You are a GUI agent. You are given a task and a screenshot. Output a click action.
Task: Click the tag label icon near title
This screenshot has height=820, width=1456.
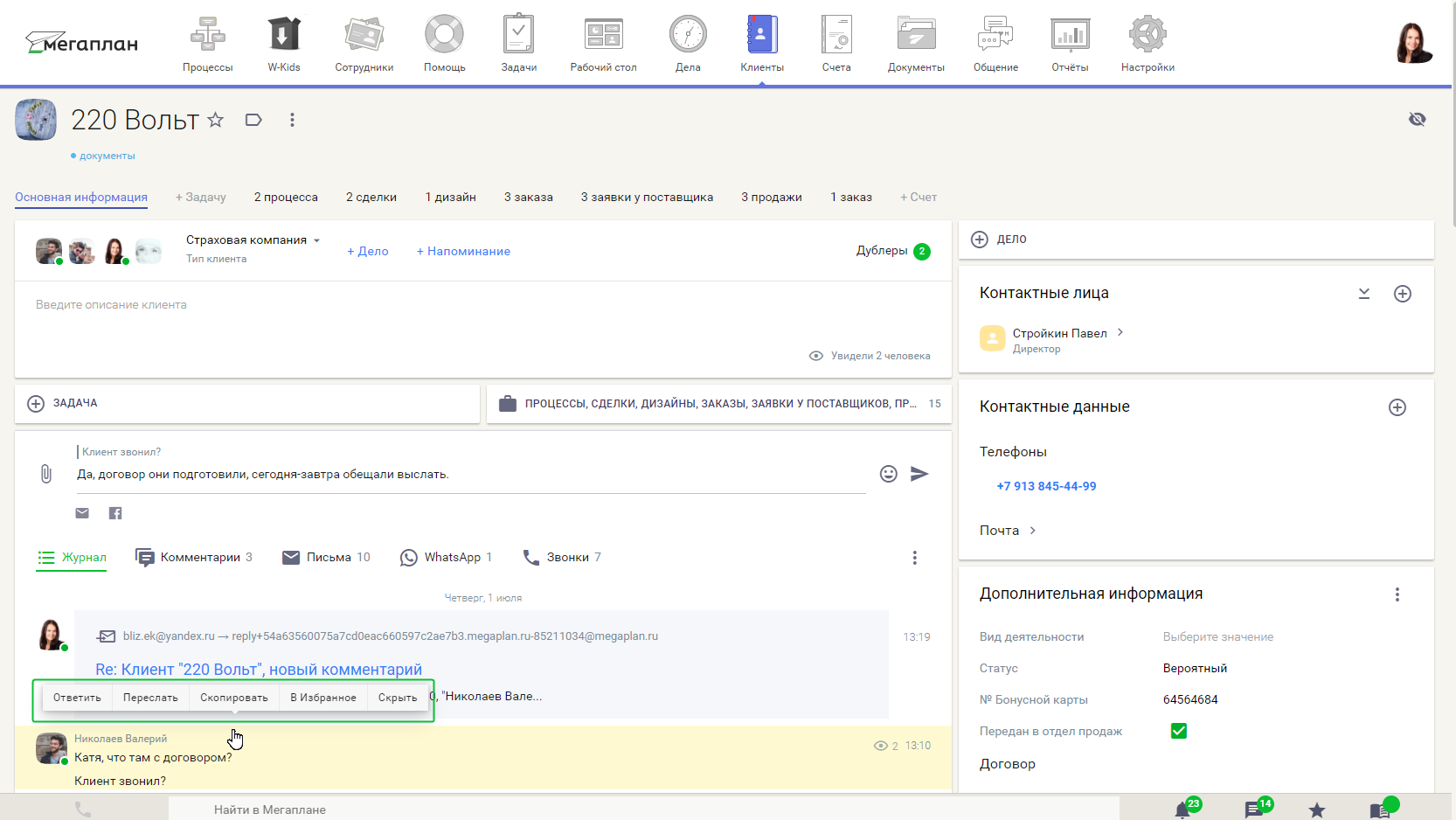(253, 120)
